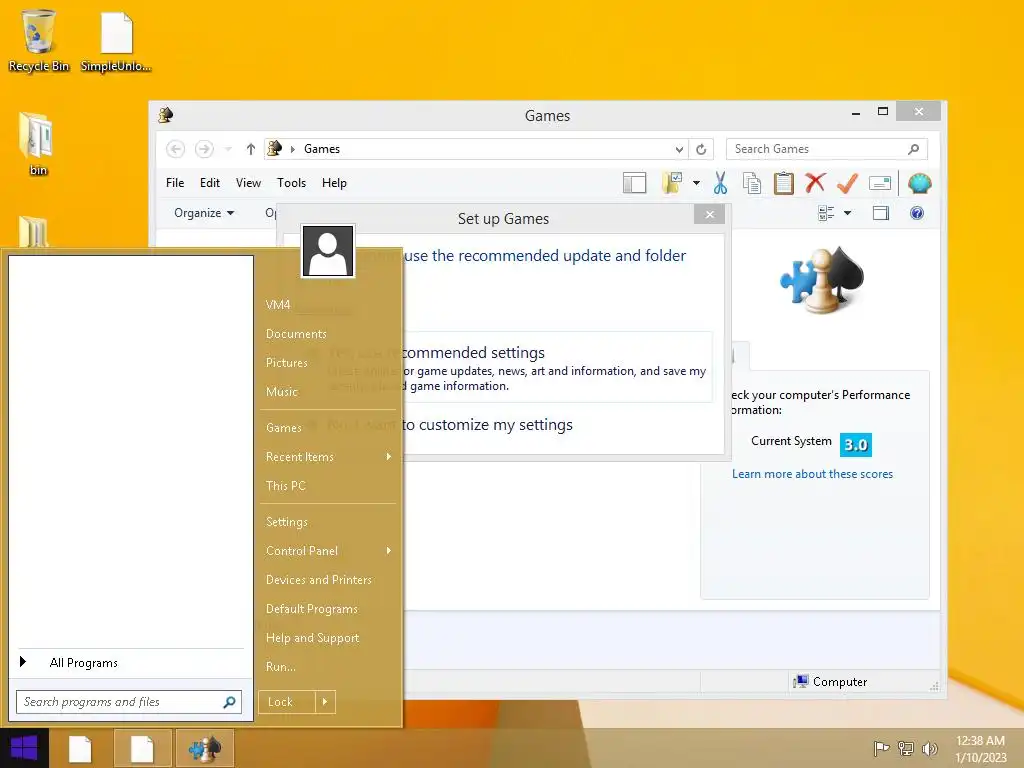Screen dimensions: 1024x768
Task: Close the Set up Games dialog
Action: click(710, 215)
